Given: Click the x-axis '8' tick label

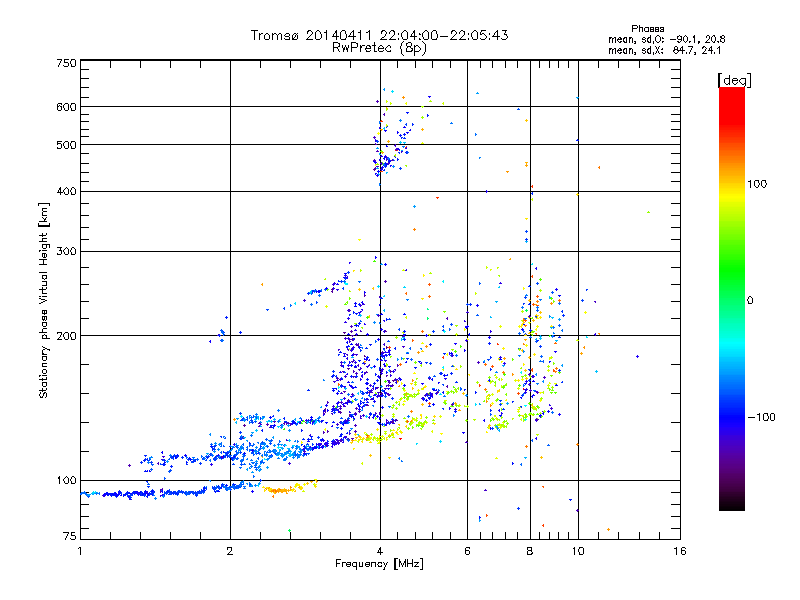Looking at the screenshot, I should point(530,551).
